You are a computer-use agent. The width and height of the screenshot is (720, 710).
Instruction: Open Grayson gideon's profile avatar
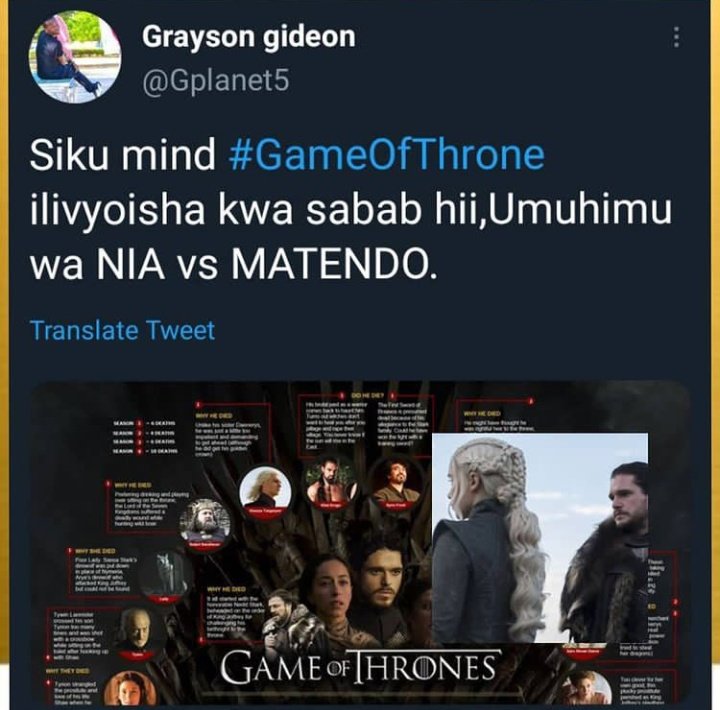tap(75, 57)
